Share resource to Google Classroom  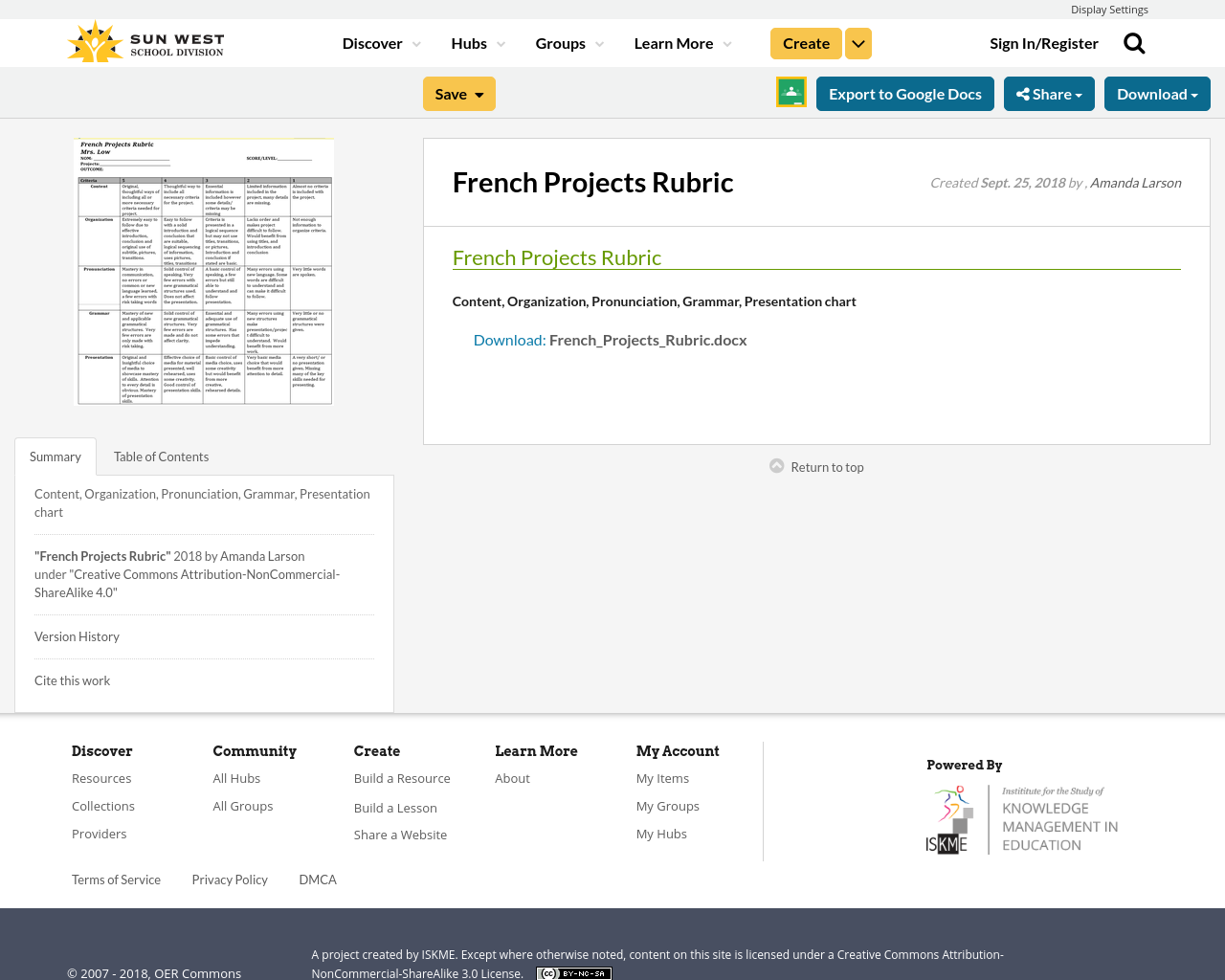click(x=791, y=94)
